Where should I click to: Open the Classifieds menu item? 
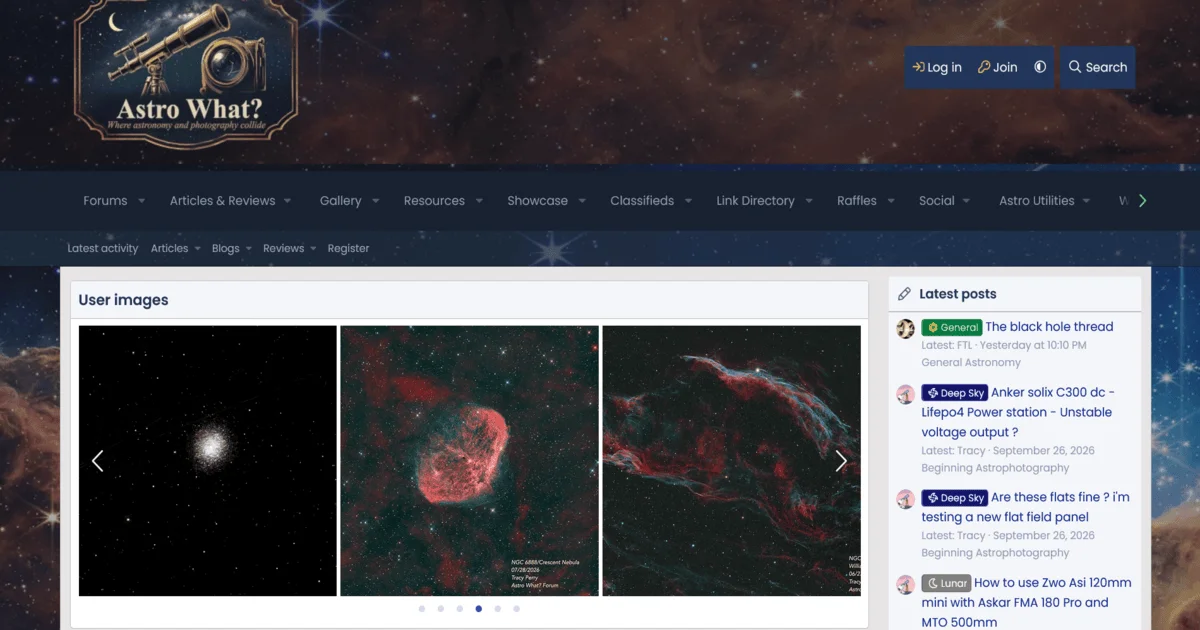point(642,201)
